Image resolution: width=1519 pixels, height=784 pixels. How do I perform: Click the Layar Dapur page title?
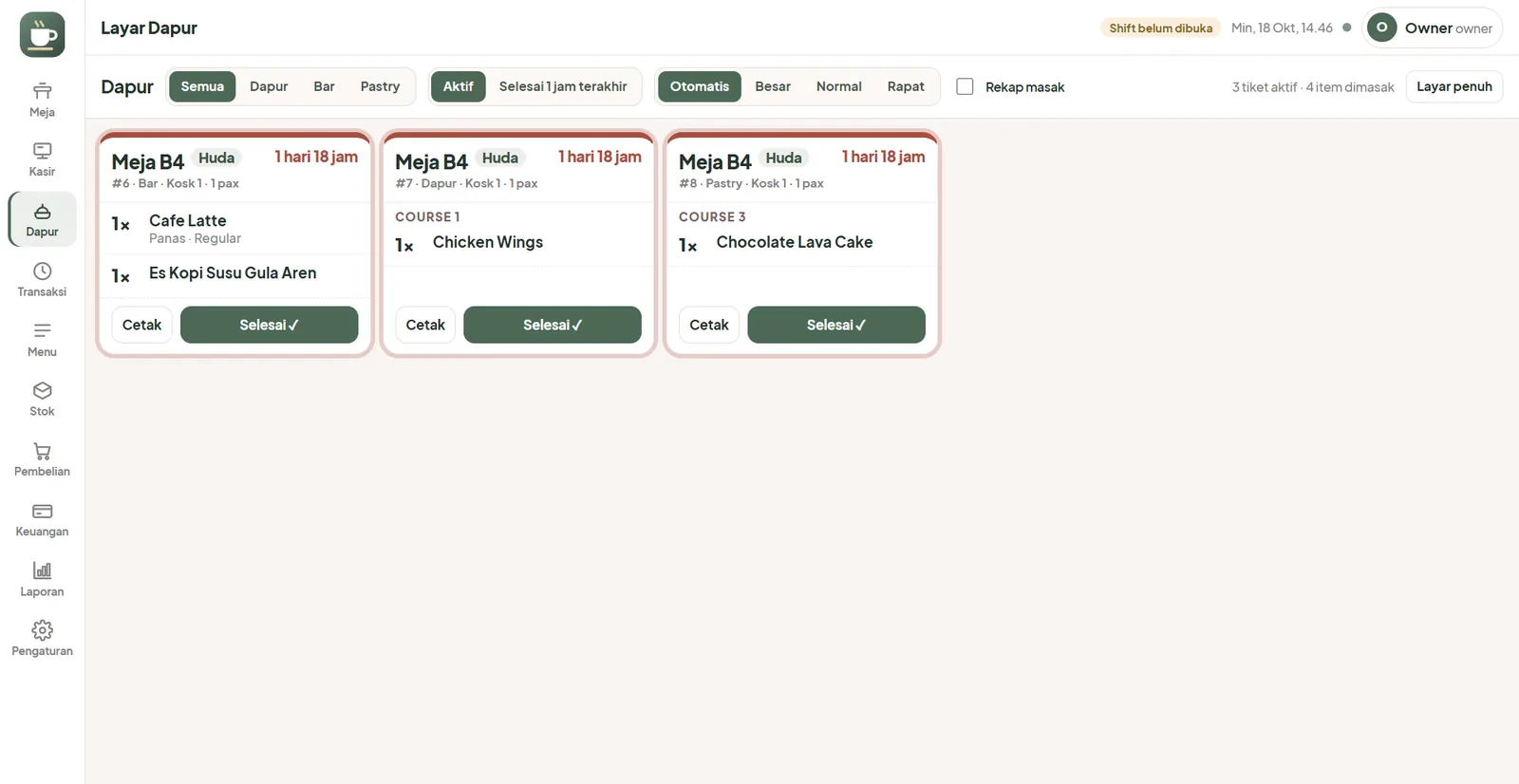(x=149, y=28)
